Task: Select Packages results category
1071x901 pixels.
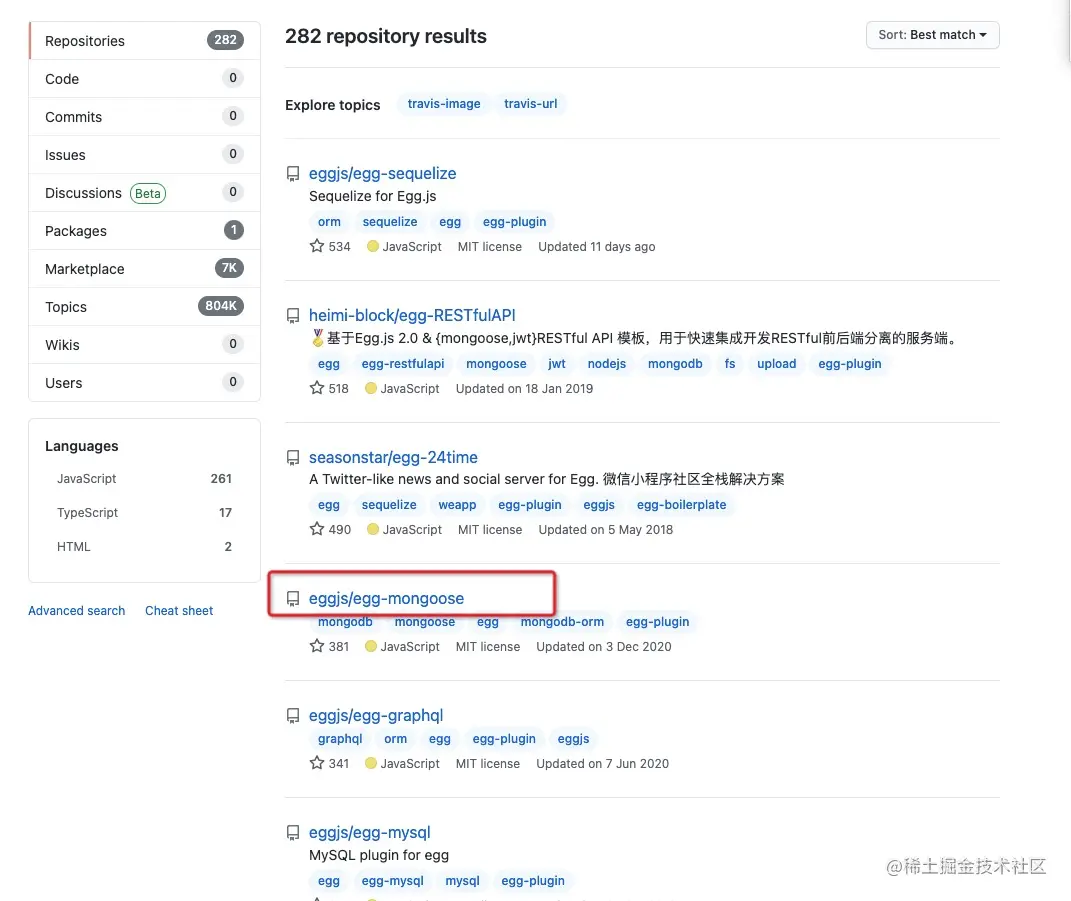Action: 145,231
